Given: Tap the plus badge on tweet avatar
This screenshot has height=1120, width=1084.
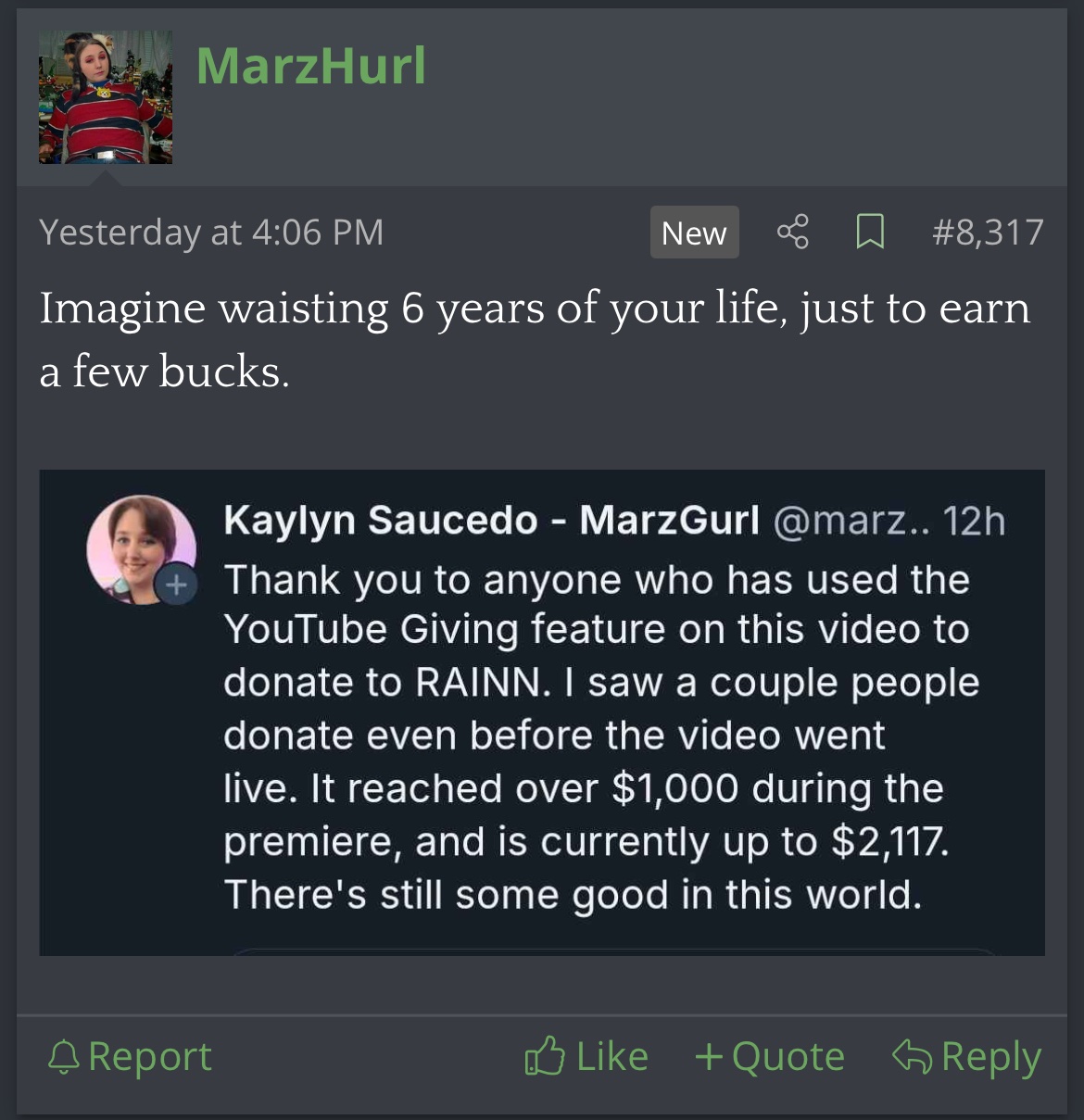Looking at the screenshot, I should pyautogui.click(x=176, y=585).
